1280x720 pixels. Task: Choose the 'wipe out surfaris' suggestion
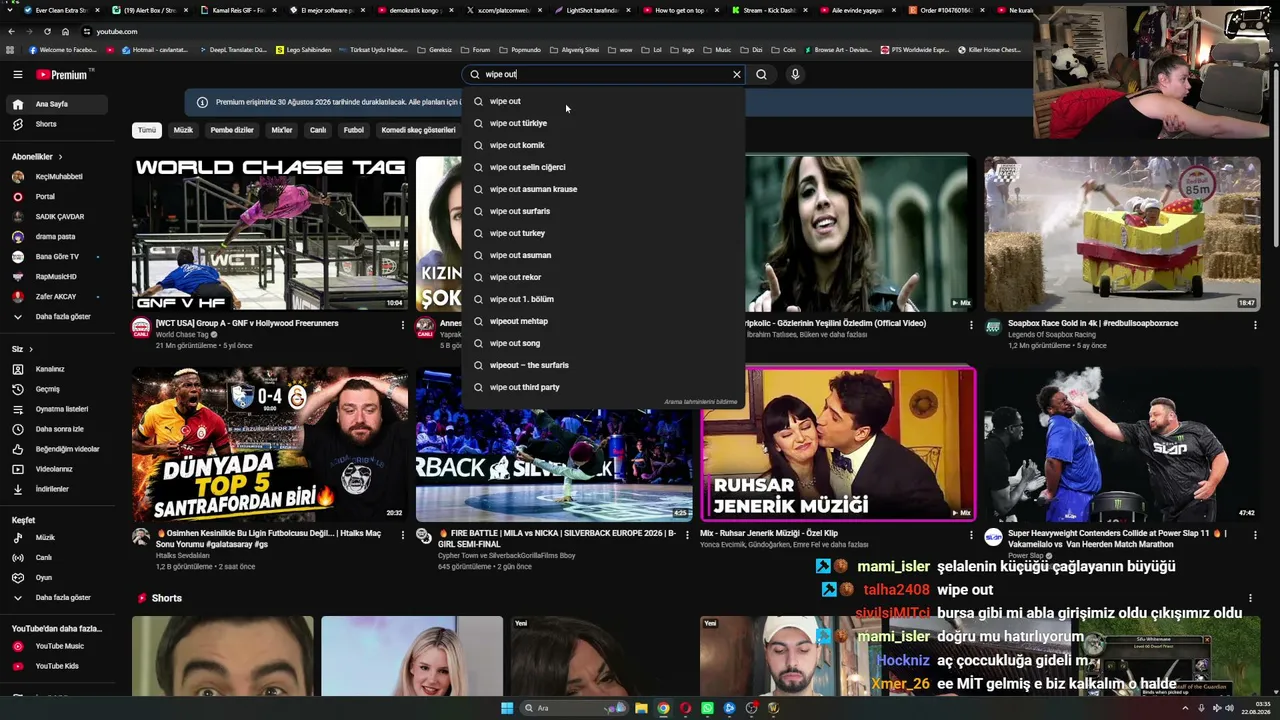[x=603, y=211]
